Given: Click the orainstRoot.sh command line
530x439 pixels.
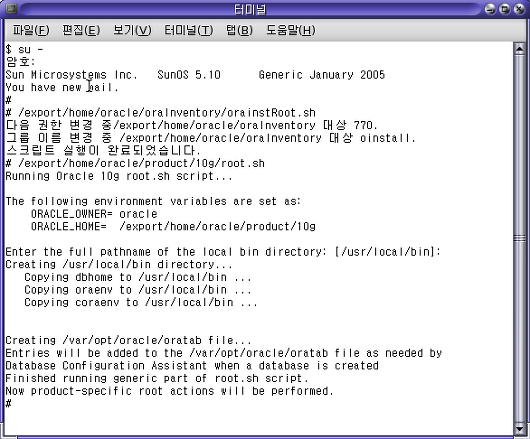Looking at the screenshot, I should coord(161,113).
